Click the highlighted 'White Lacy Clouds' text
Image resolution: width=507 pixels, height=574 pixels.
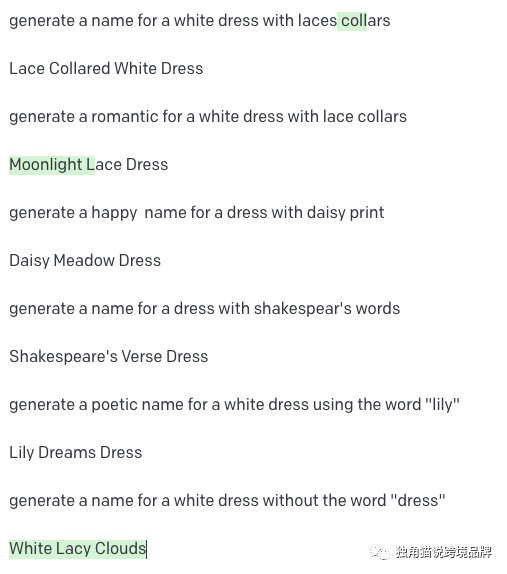point(78,549)
